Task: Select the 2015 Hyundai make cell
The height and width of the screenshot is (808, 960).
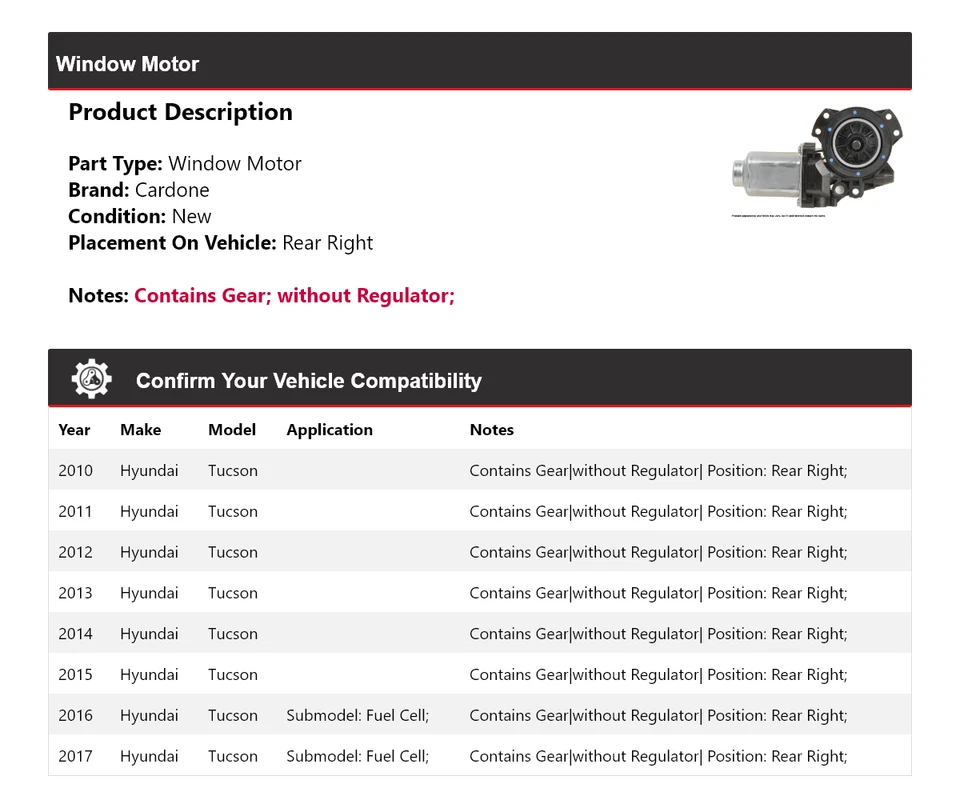Action: click(149, 675)
